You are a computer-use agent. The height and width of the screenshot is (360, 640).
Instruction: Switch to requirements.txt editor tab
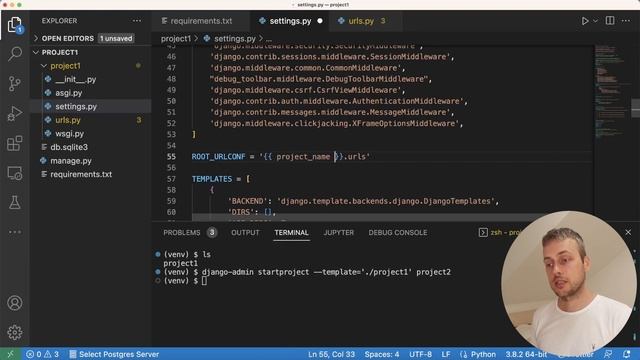pos(200,21)
